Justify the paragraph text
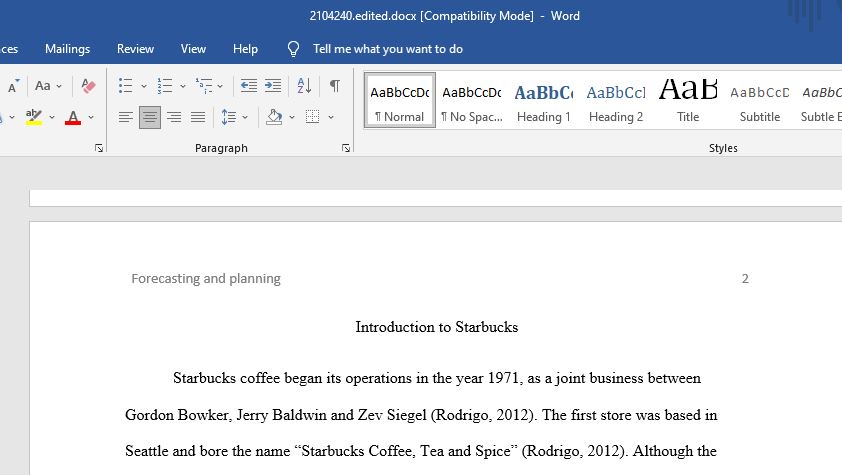This screenshot has width=842, height=475. coord(198,117)
